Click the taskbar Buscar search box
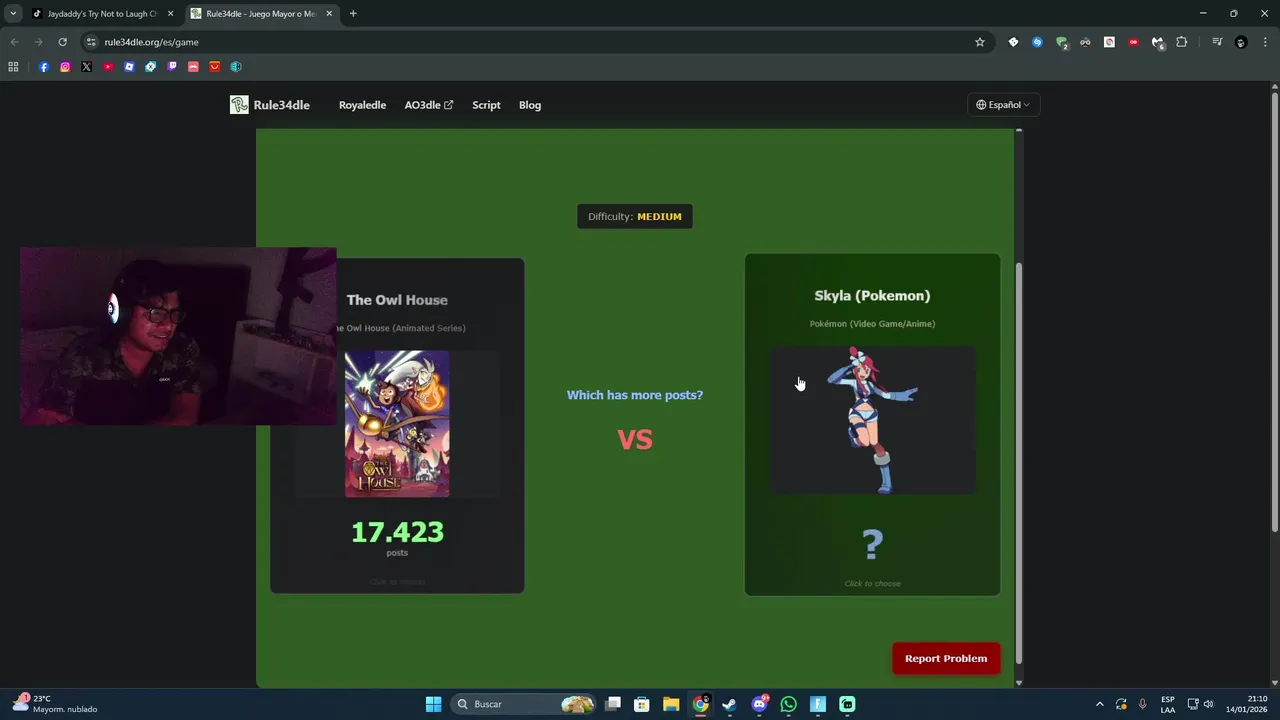 click(521, 704)
